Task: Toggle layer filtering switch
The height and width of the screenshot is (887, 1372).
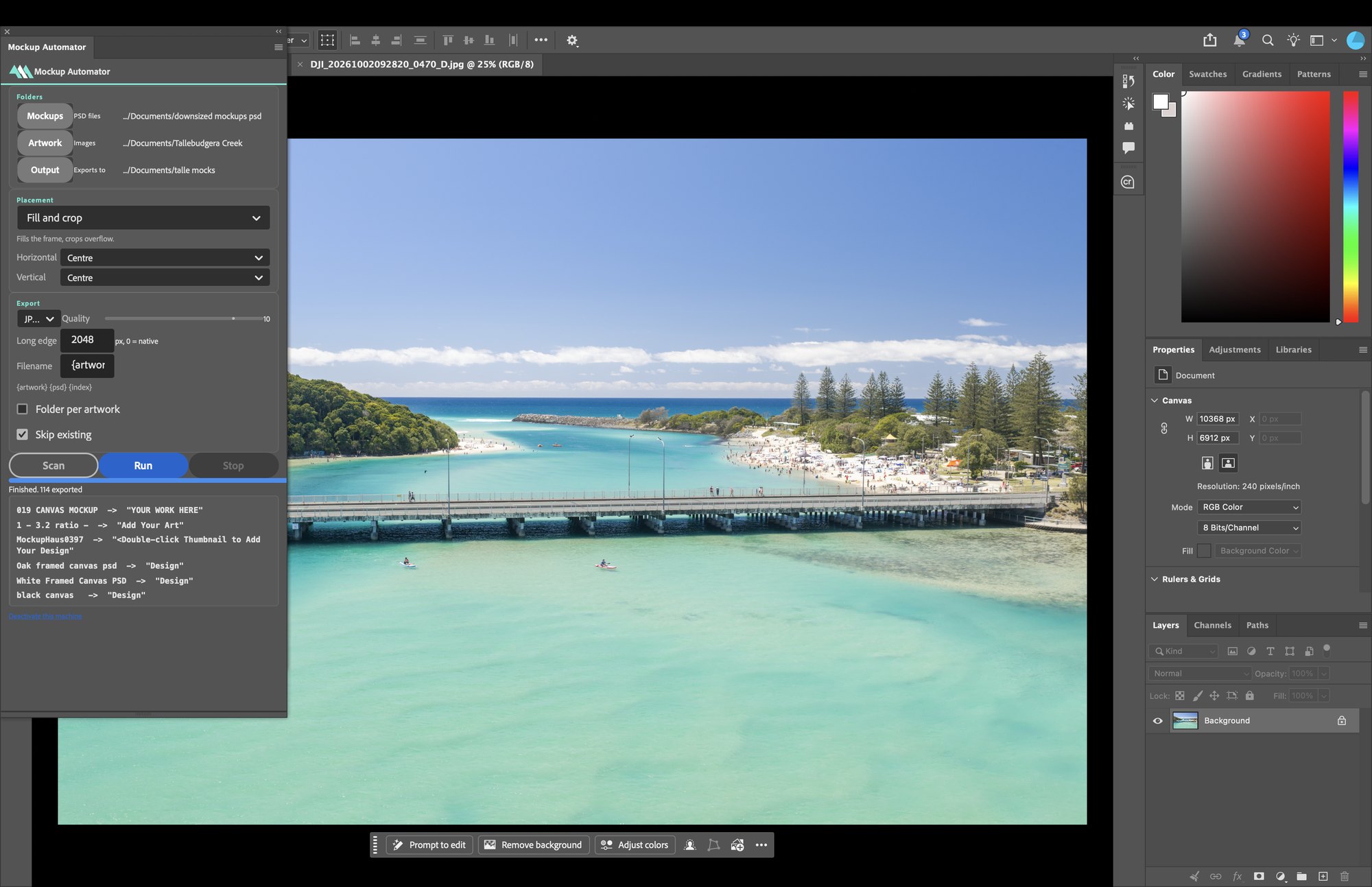Action: [1327, 650]
